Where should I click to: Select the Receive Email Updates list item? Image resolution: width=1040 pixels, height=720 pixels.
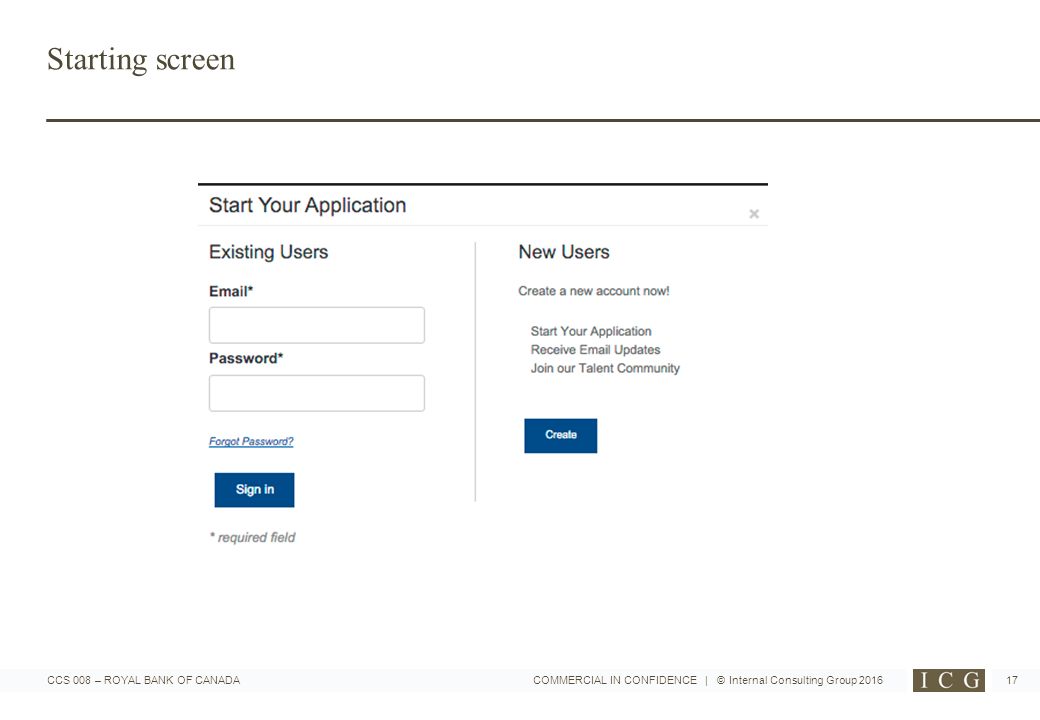point(596,349)
